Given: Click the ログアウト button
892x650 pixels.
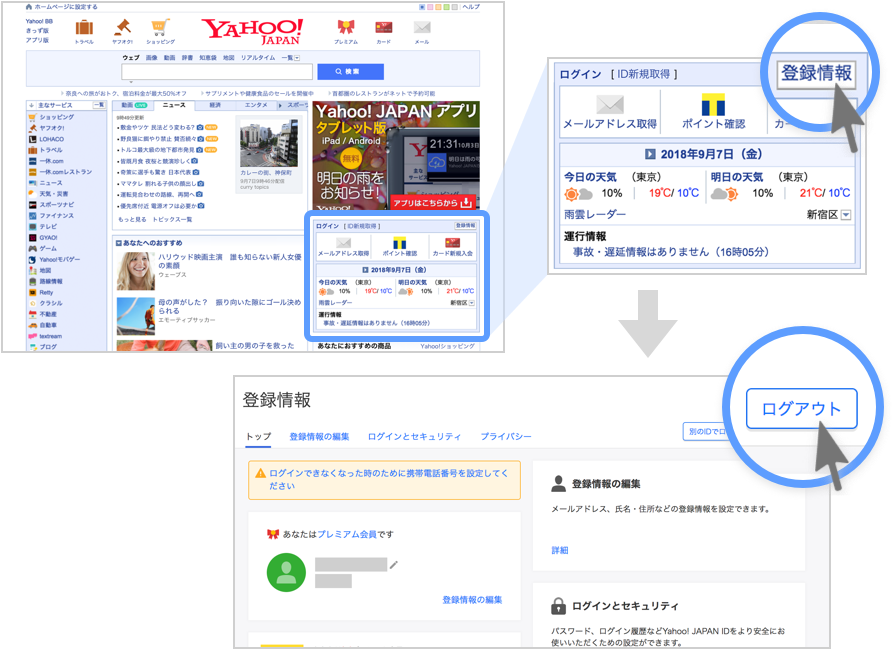Looking at the screenshot, I should click(x=801, y=408).
